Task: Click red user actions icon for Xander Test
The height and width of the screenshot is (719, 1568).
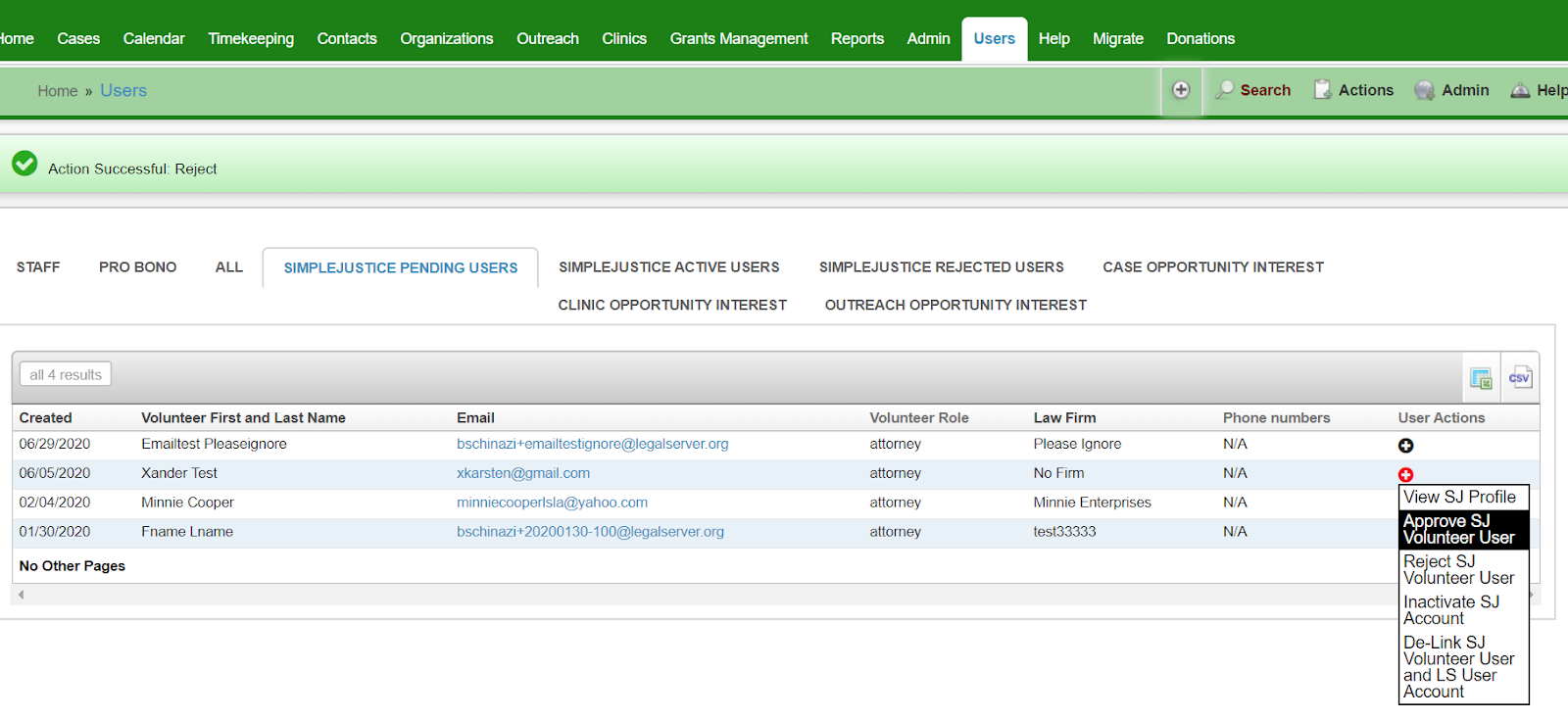Action: point(1405,475)
